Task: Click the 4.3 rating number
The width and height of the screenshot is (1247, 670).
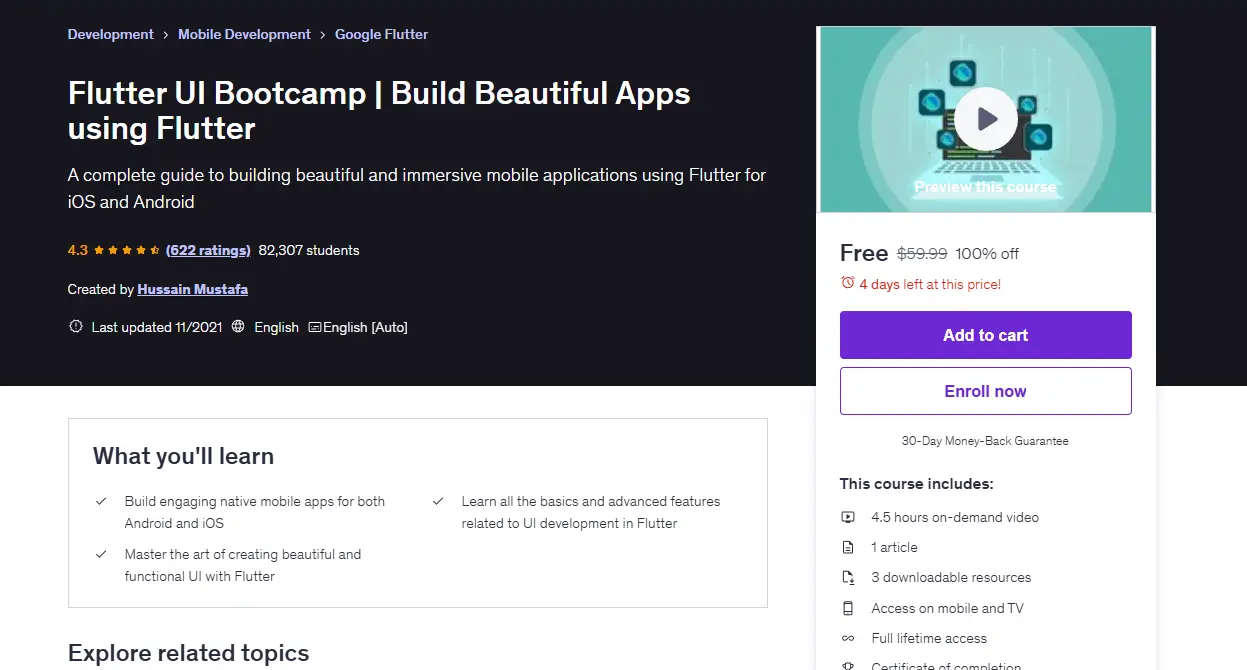Action: tap(78, 250)
